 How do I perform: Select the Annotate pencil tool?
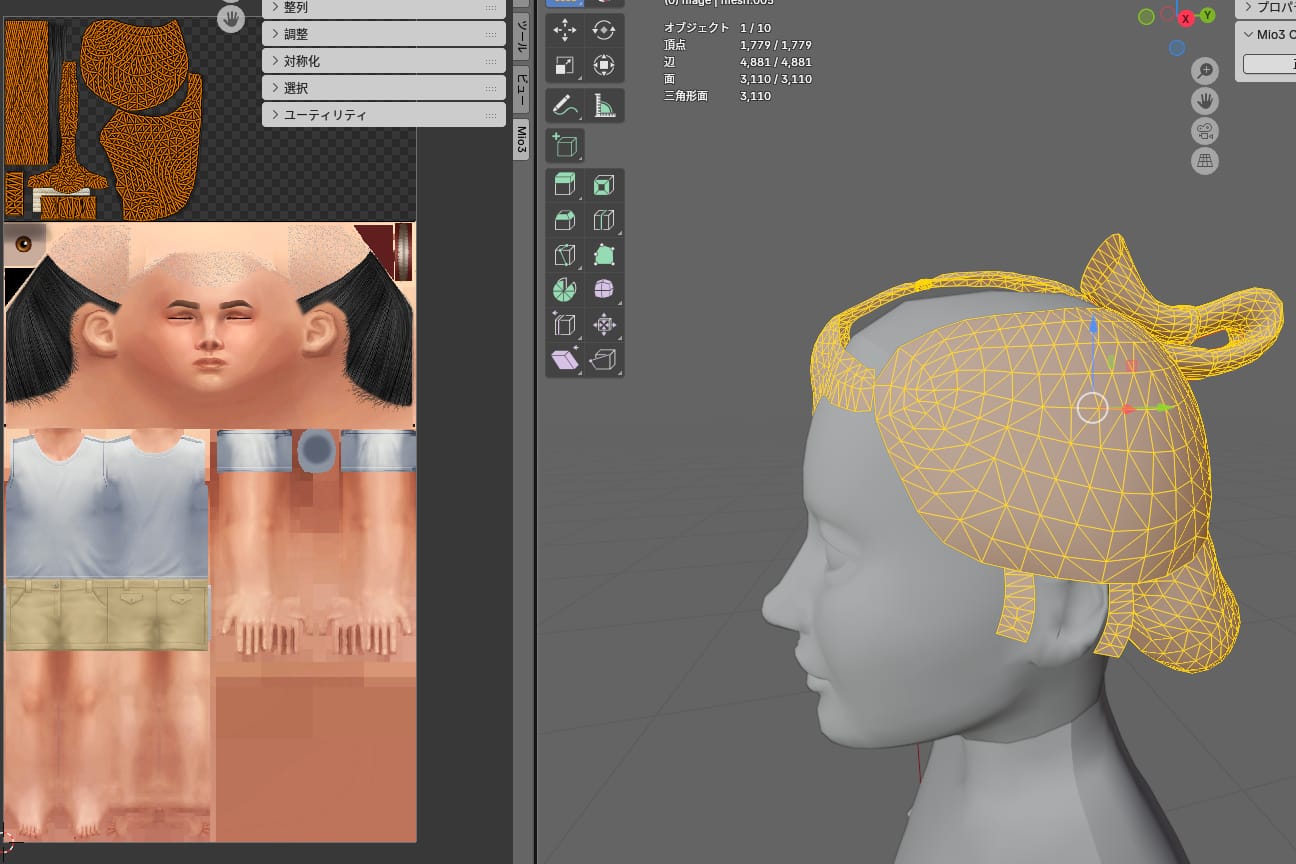[x=565, y=105]
